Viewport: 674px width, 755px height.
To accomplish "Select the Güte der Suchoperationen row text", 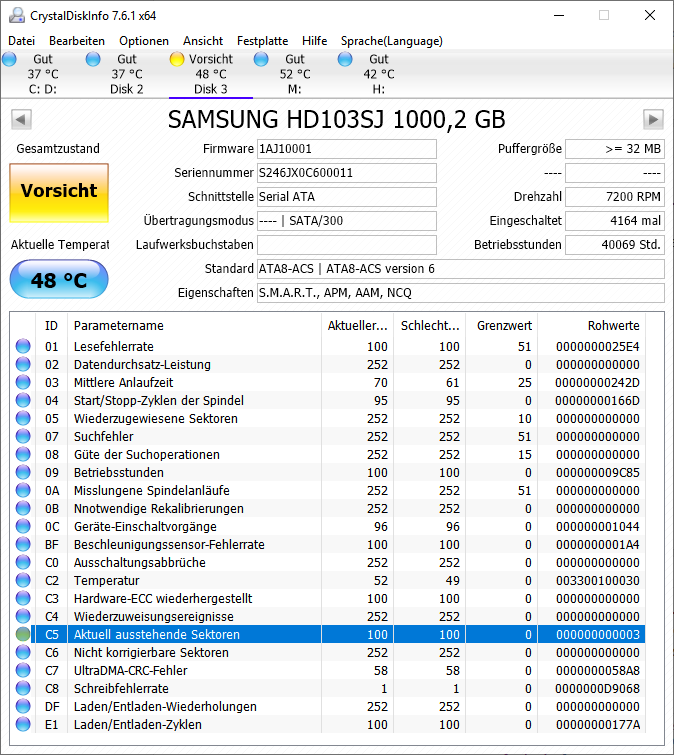I will pos(147,455).
